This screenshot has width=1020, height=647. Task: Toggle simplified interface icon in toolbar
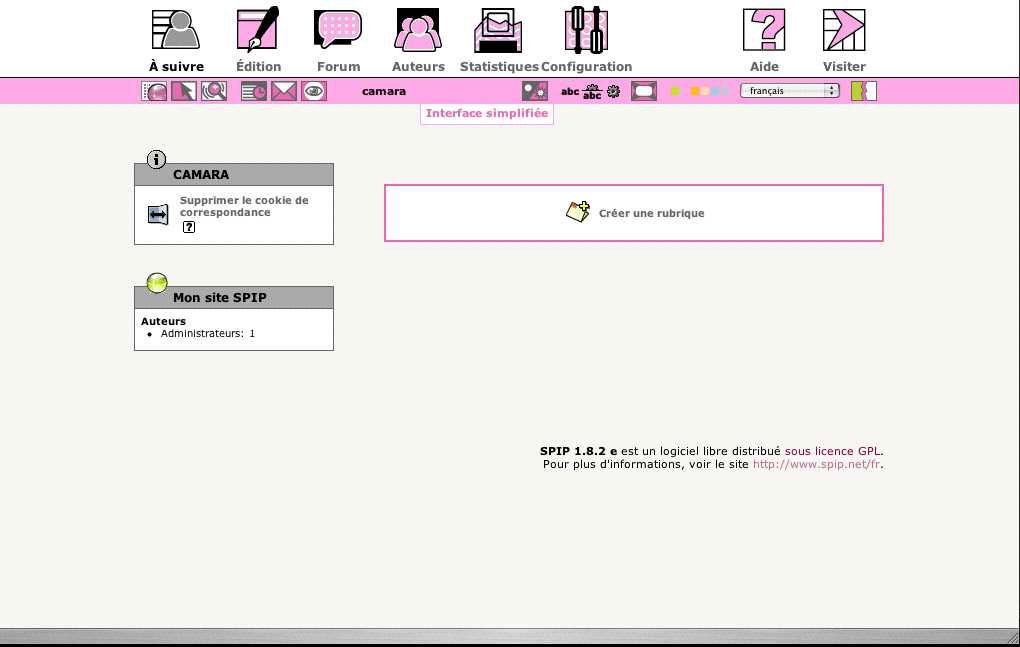tap(535, 91)
